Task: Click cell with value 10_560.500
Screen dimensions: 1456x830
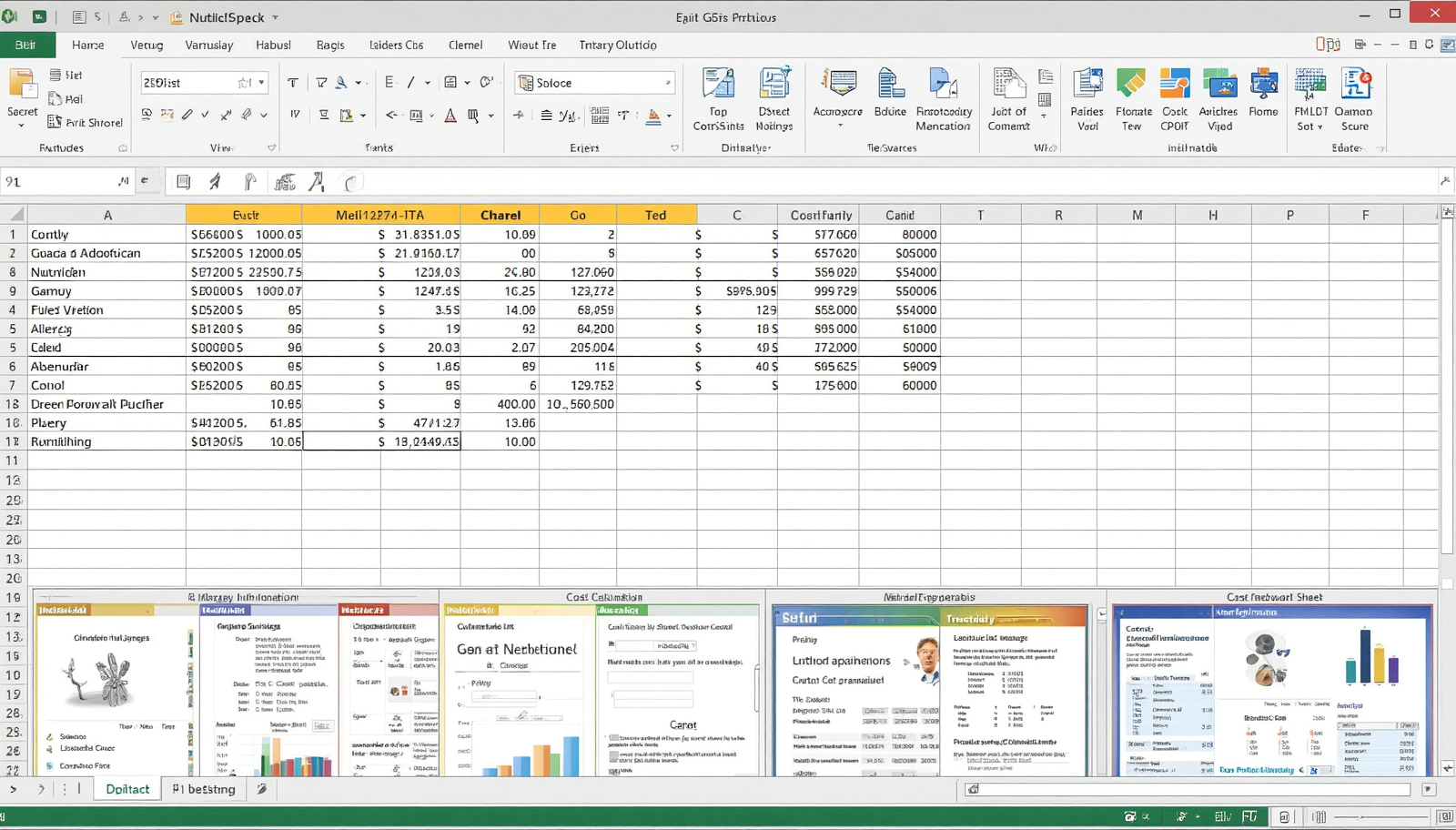Action: pyautogui.click(x=579, y=404)
